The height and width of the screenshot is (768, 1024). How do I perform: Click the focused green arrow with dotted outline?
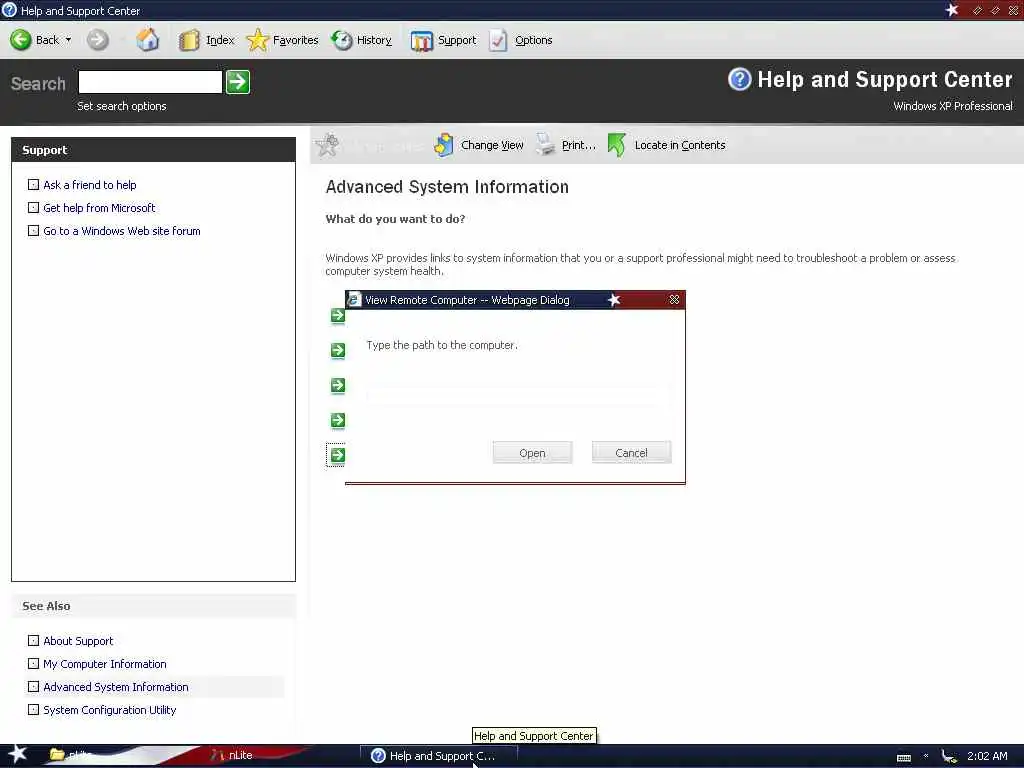337,455
